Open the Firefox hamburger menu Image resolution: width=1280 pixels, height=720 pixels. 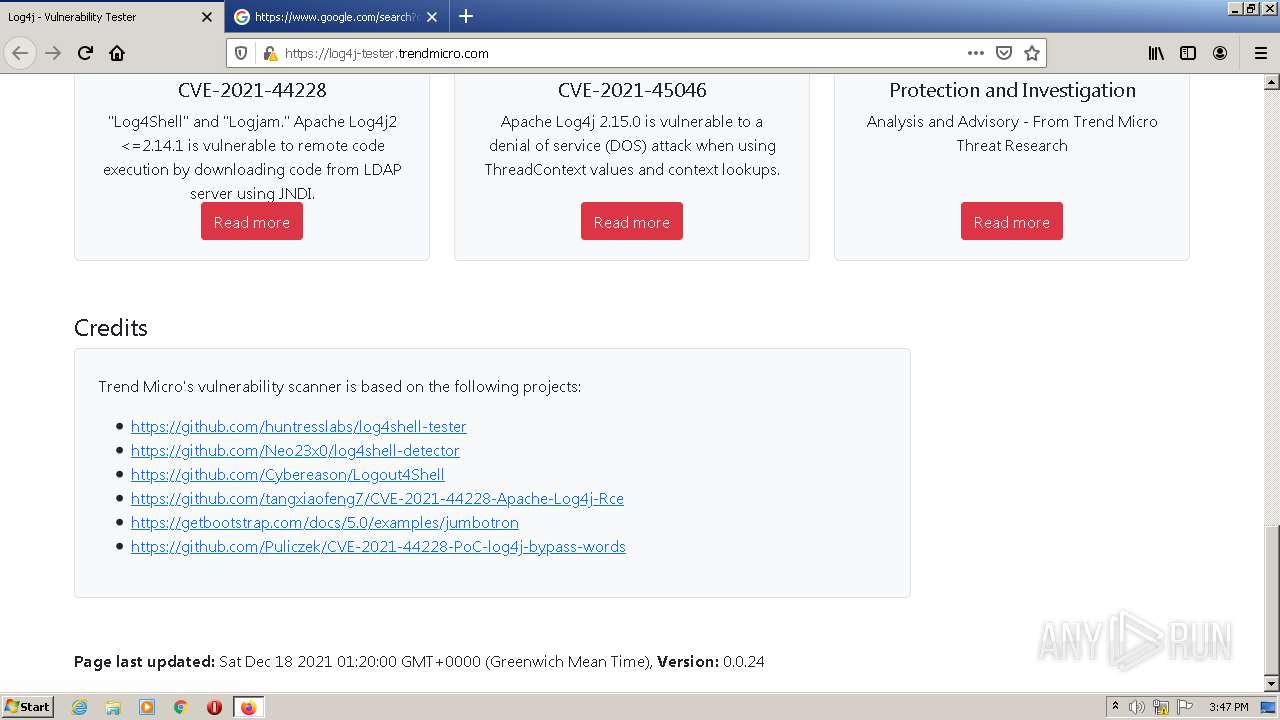tap(1260, 53)
